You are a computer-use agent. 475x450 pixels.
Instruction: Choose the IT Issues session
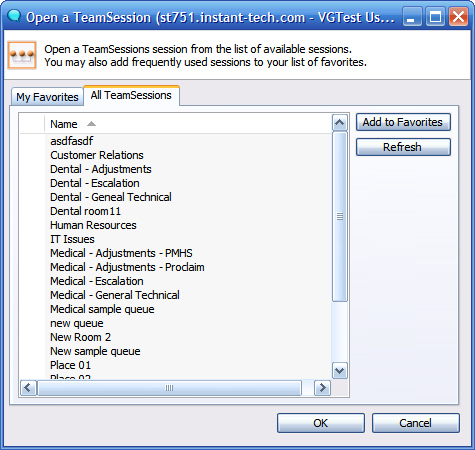click(x=72, y=239)
